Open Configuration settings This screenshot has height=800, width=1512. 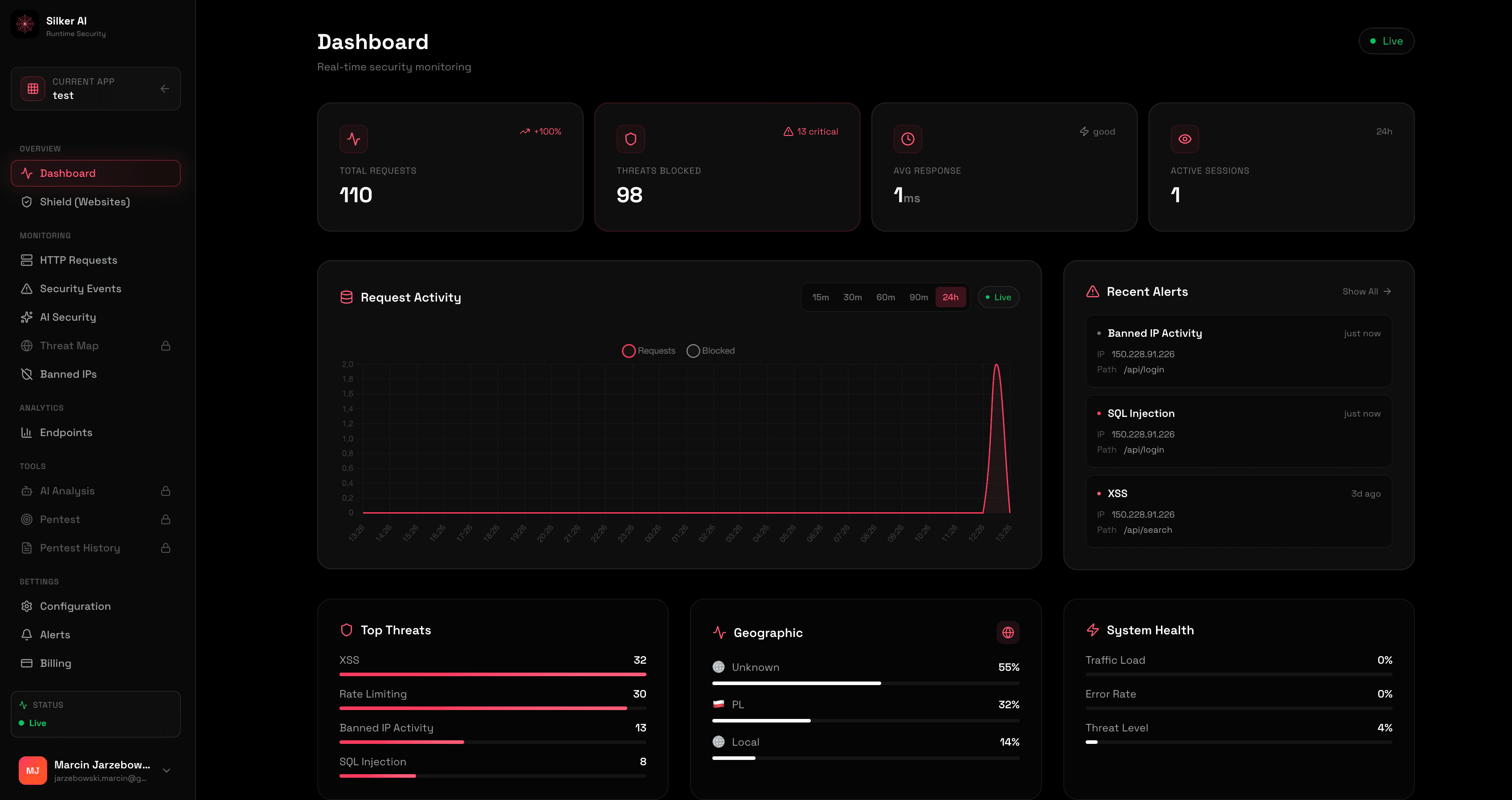pos(96,606)
